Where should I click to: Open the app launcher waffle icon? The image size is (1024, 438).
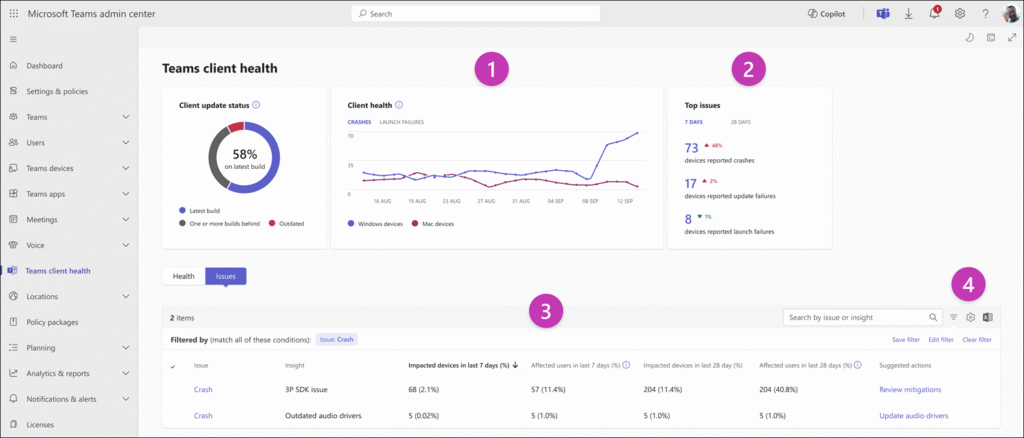pyautogui.click(x=14, y=13)
